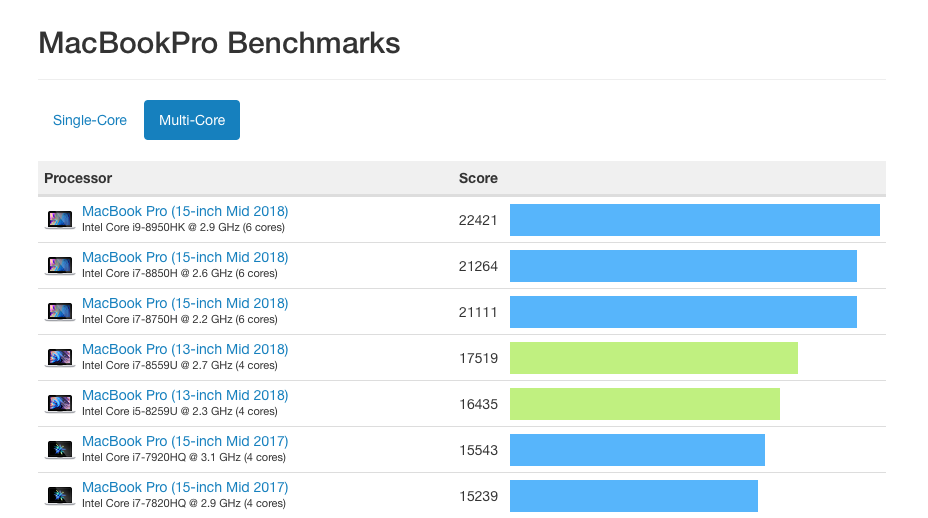Click the score value 15543
928x518 pixels.
478,450
